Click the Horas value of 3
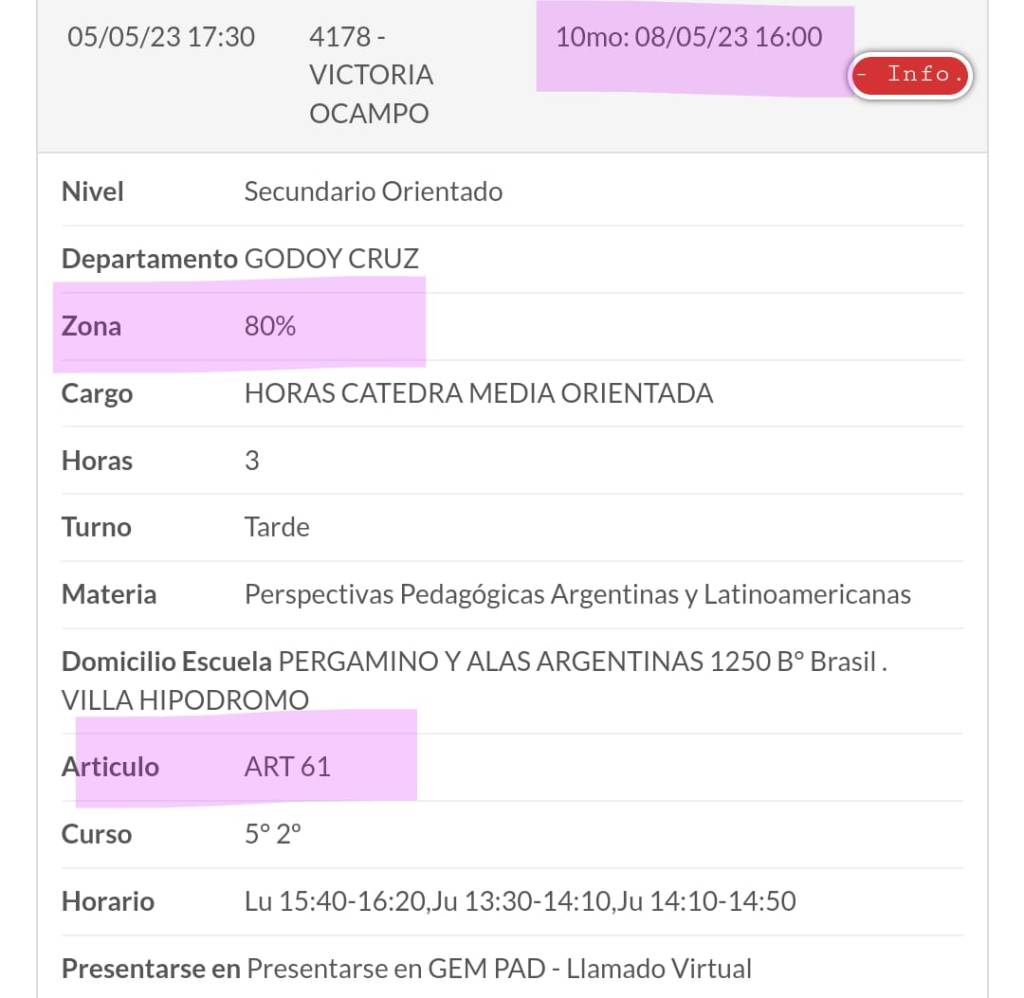Viewport: 1024px width, 998px height. point(252,460)
